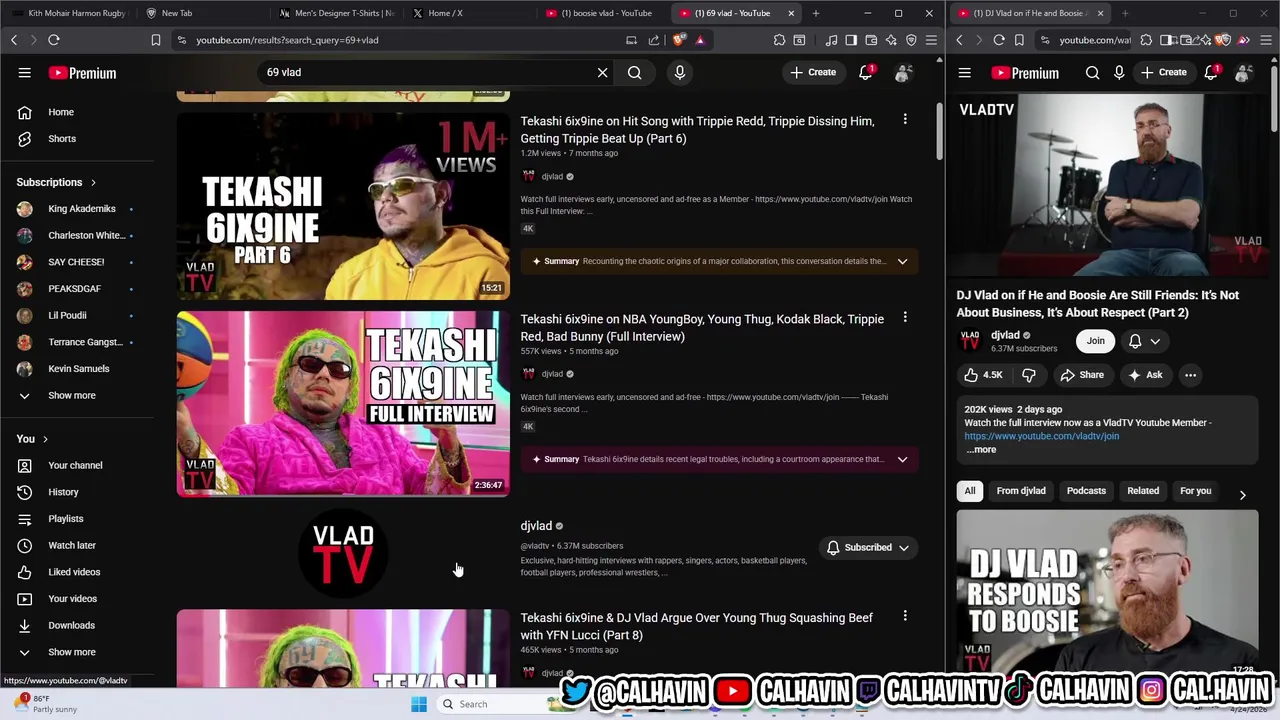1280x720 pixels.
Task: Open vladtv join link in description
Action: pyautogui.click(x=1041, y=436)
